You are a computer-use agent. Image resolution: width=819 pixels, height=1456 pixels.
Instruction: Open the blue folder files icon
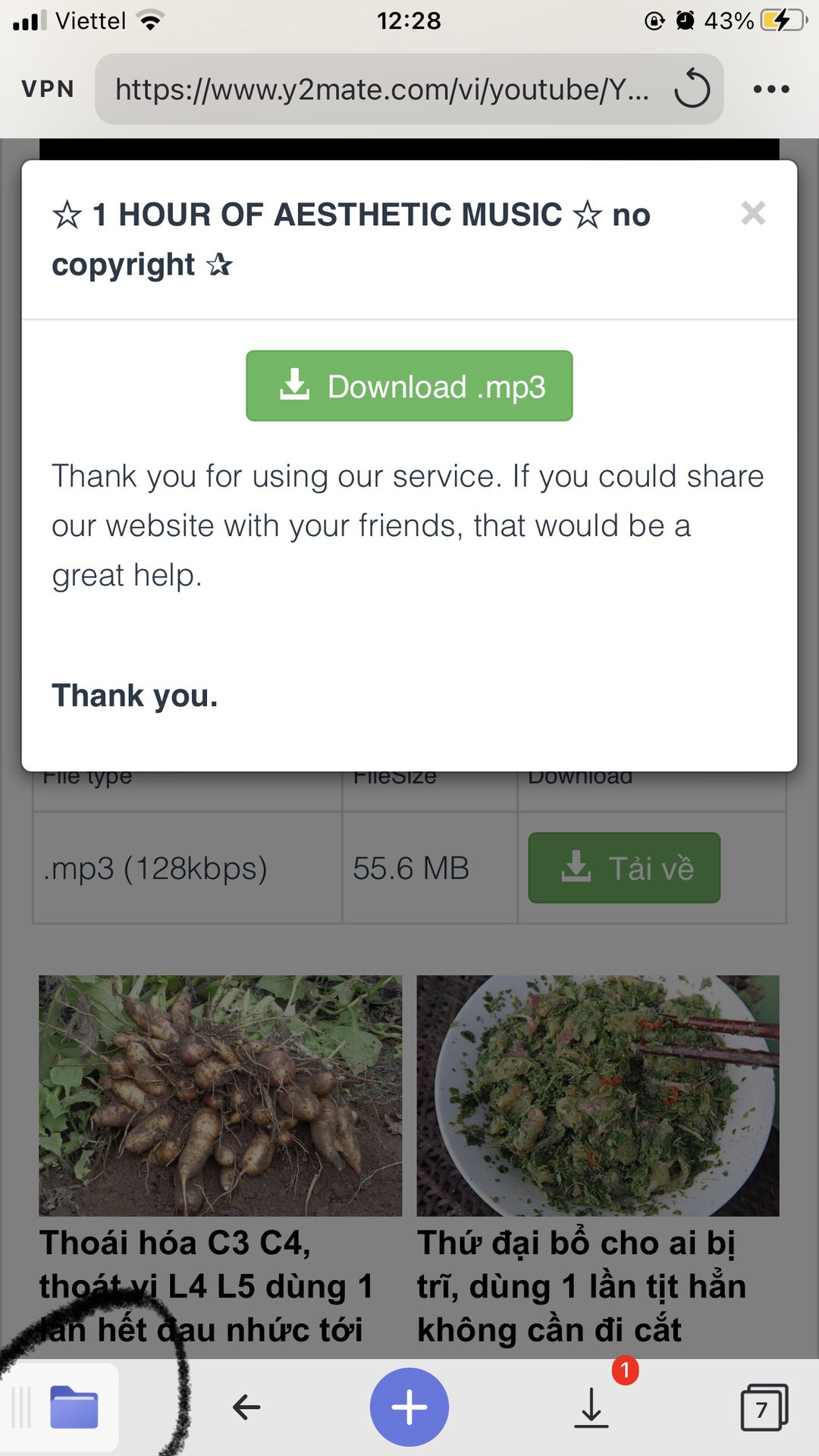click(74, 1407)
